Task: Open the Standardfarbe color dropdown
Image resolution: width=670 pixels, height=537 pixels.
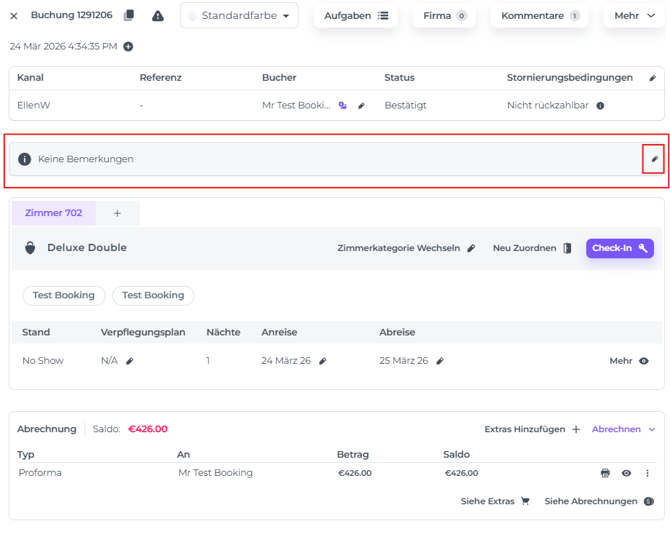Action: coord(240,16)
